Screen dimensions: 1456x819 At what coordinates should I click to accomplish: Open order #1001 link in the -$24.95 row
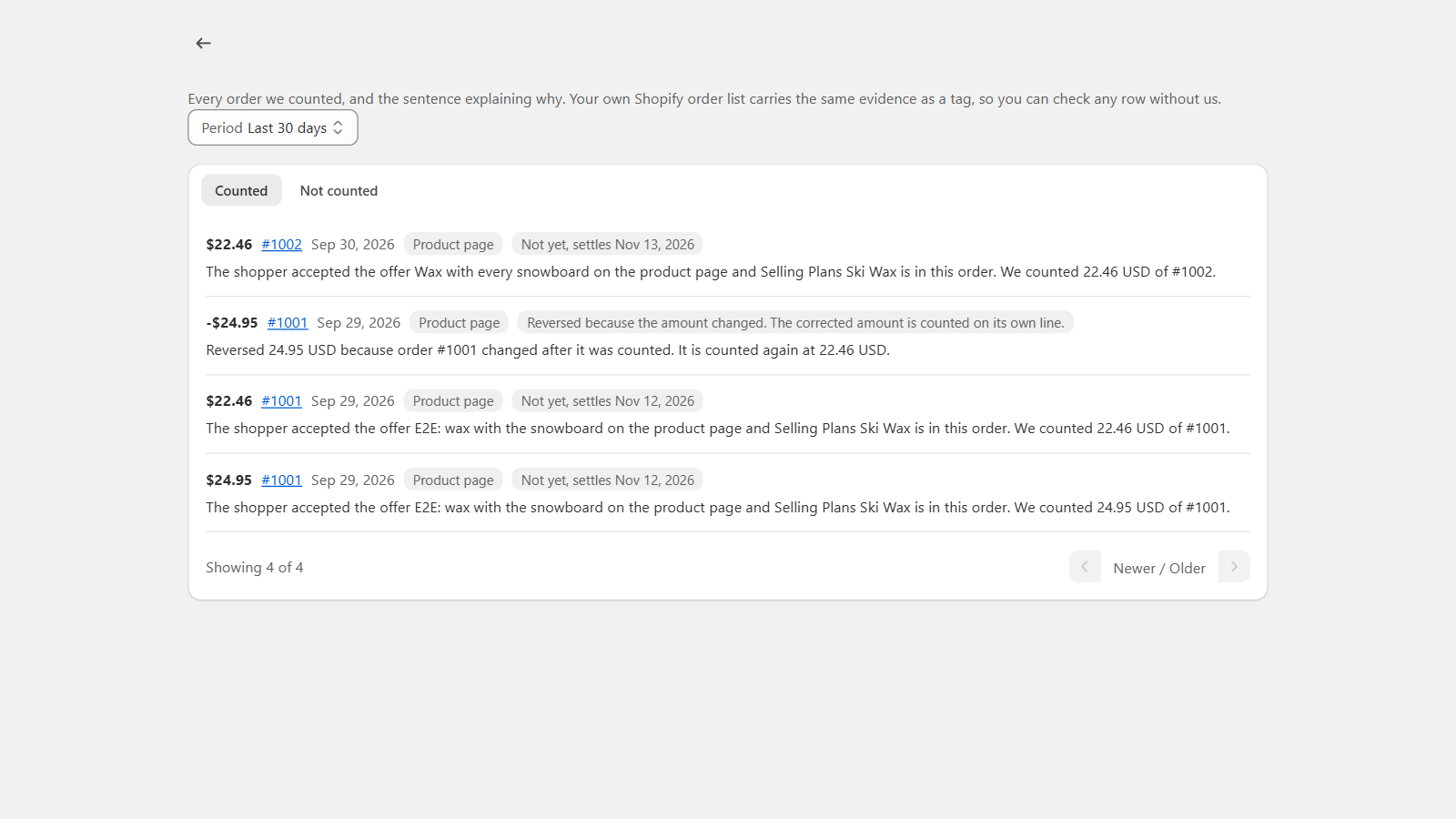click(x=288, y=322)
